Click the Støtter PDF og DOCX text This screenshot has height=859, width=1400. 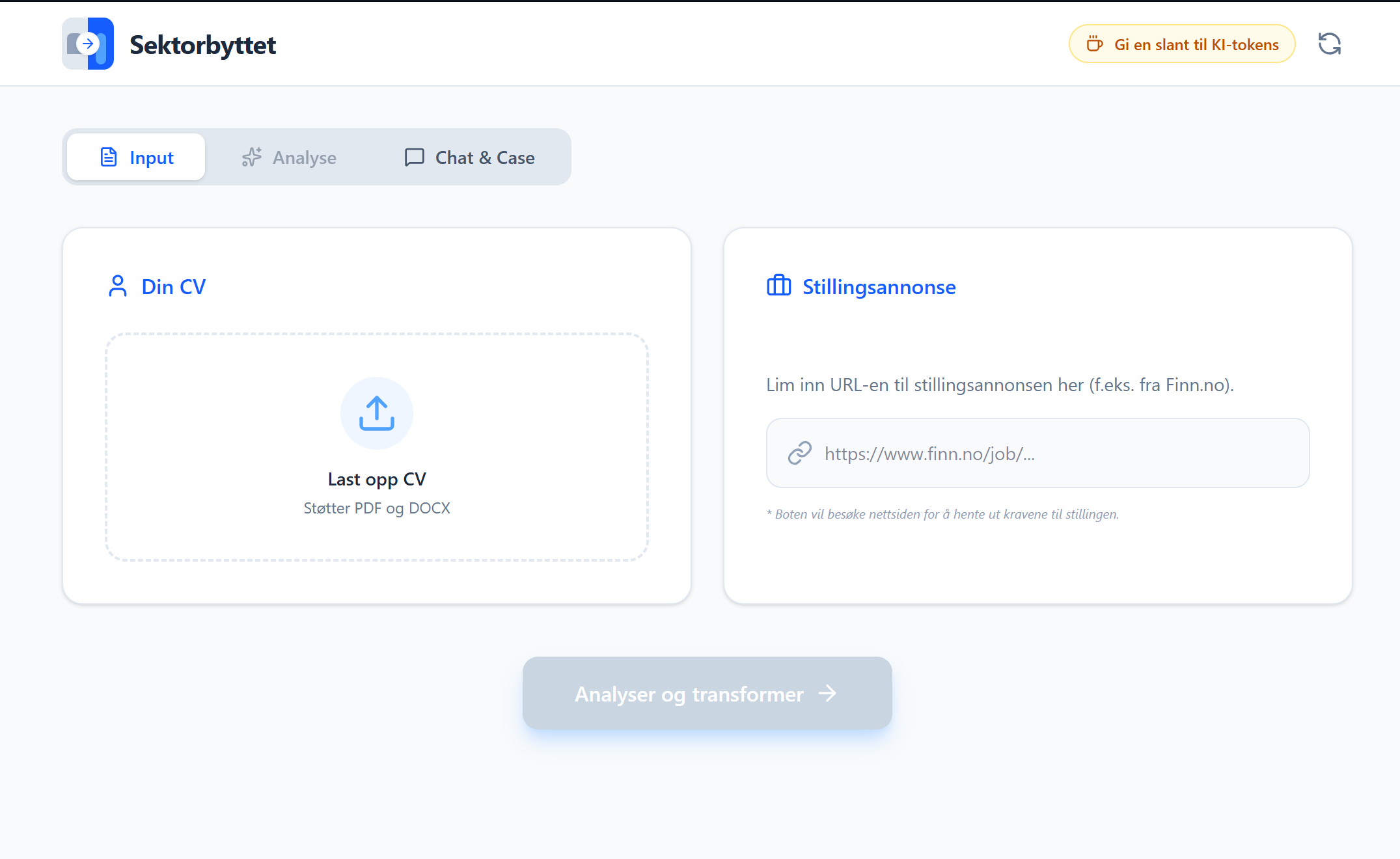(377, 508)
